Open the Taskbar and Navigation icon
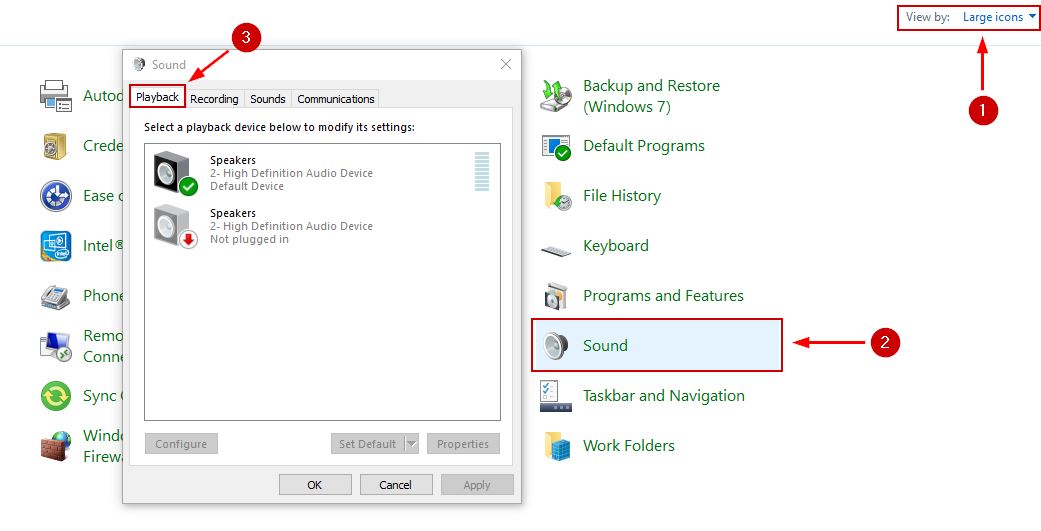The height and width of the screenshot is (531, 1041). pyautogui.click(x=556, y=396)
